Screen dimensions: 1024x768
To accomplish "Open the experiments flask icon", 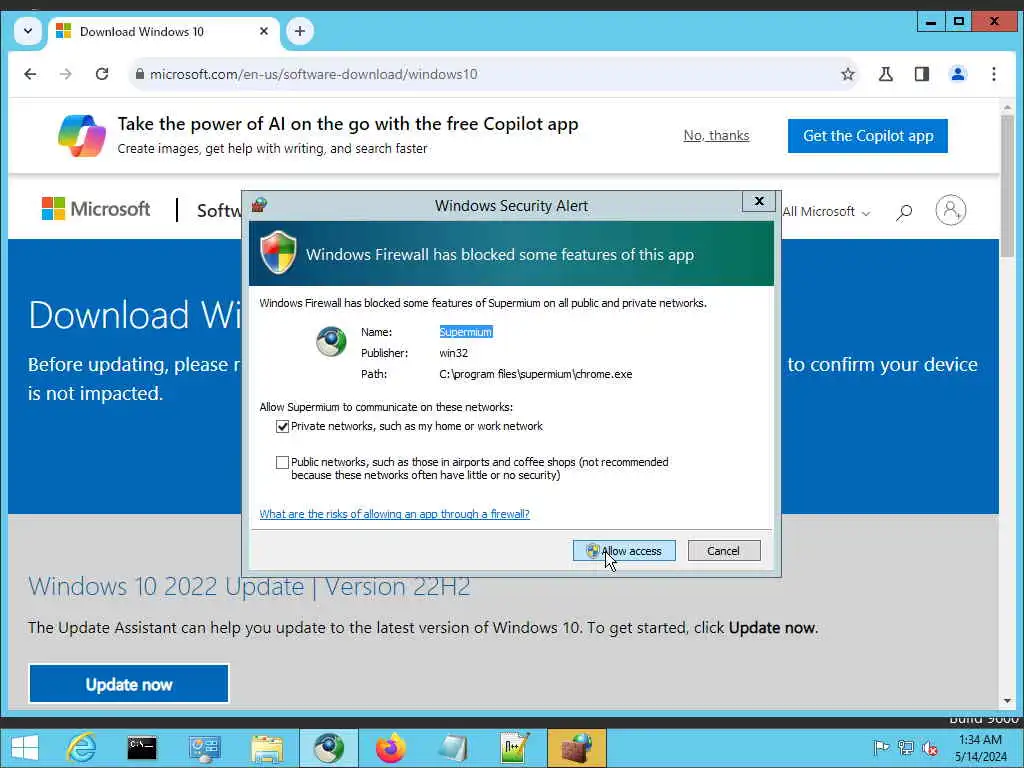I will pos(886,74).
